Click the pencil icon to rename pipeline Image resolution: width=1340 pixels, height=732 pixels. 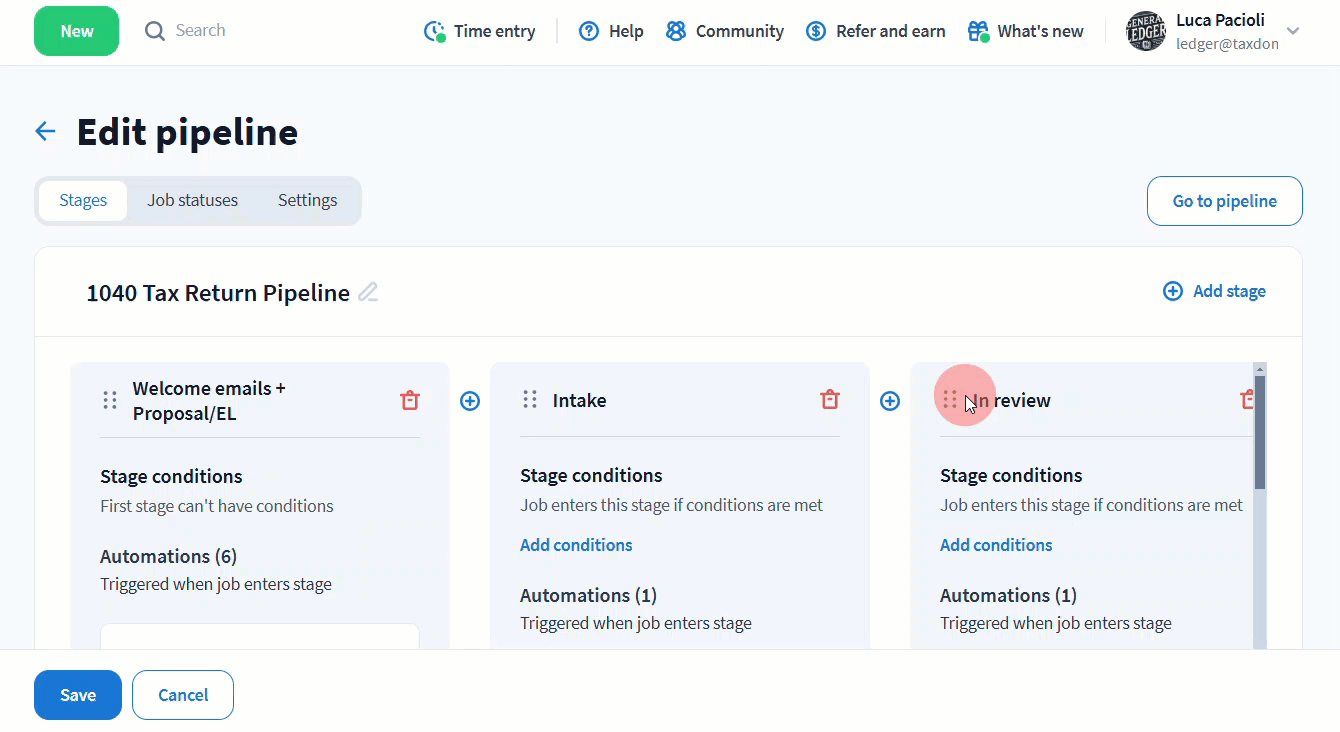(x=368, y=293)
